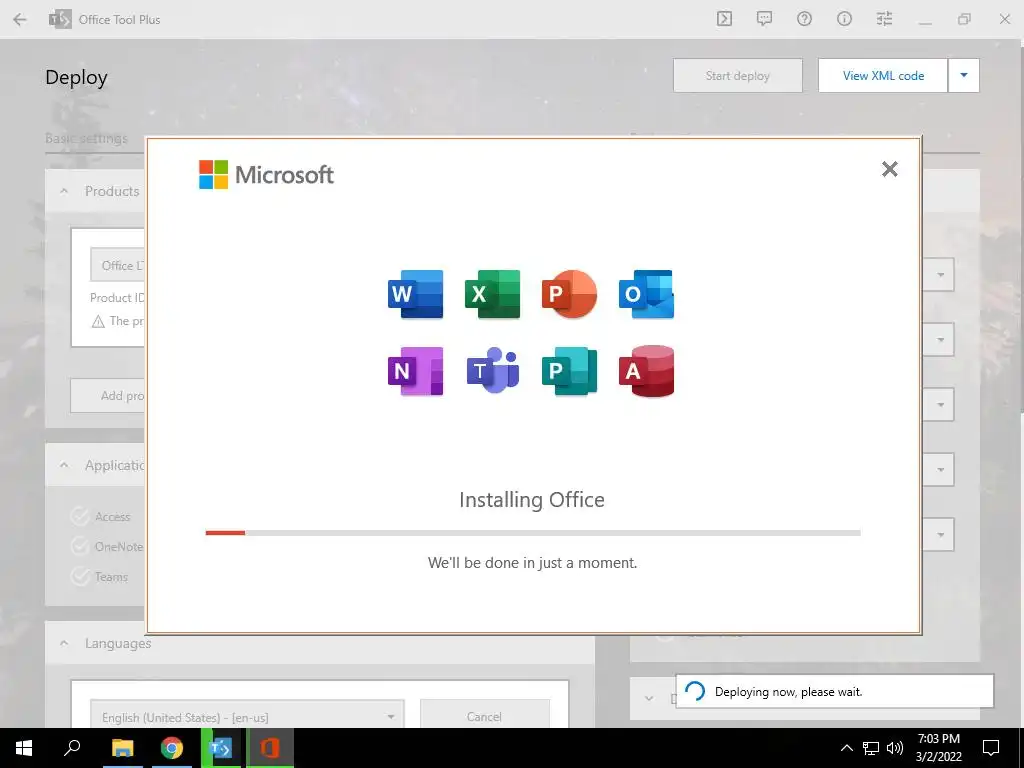Collapse the Products section
The height and width of the screenshot is (768, 1024).
point(64,191)
